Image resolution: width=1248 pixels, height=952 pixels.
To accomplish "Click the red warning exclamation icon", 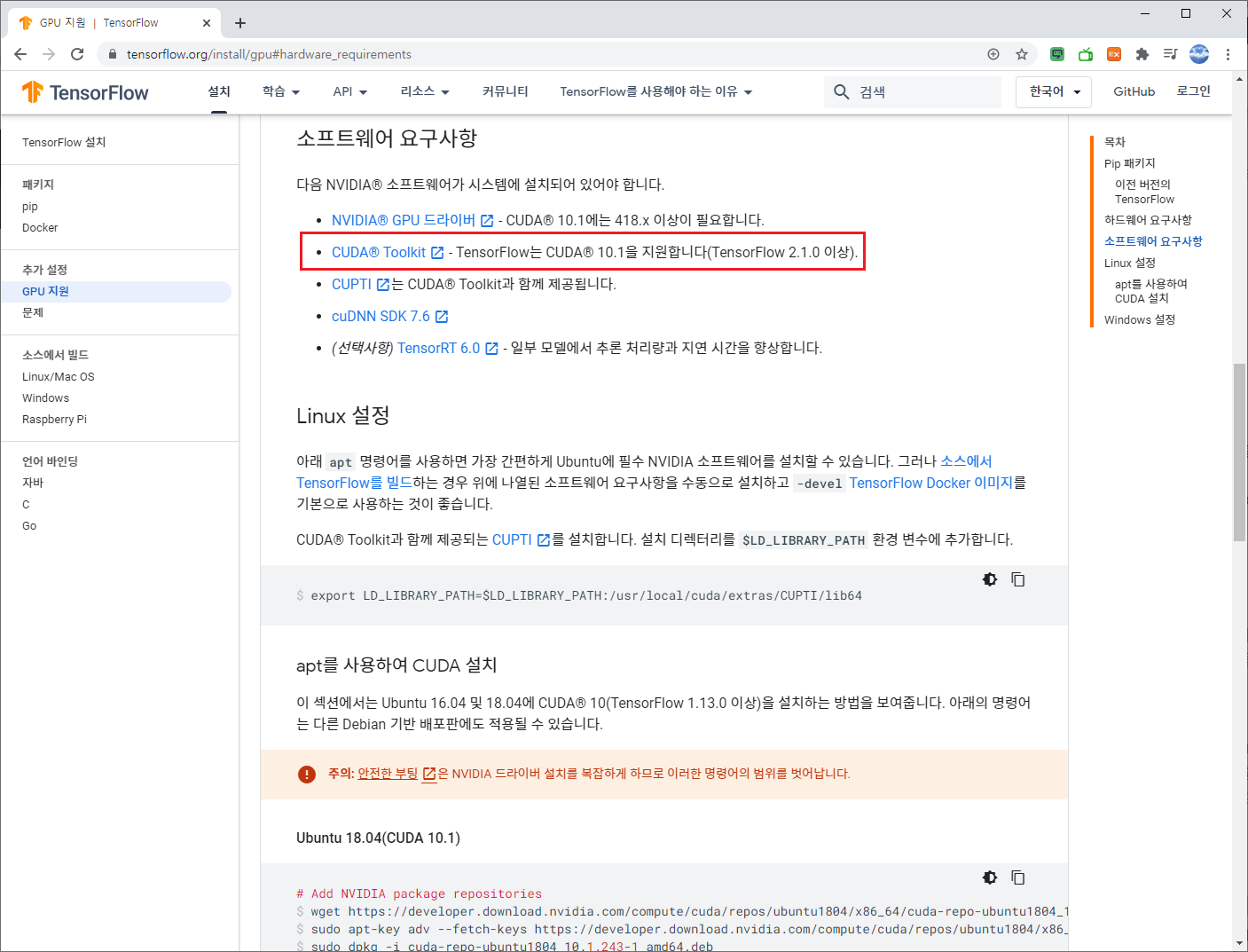I will (307, 774).
